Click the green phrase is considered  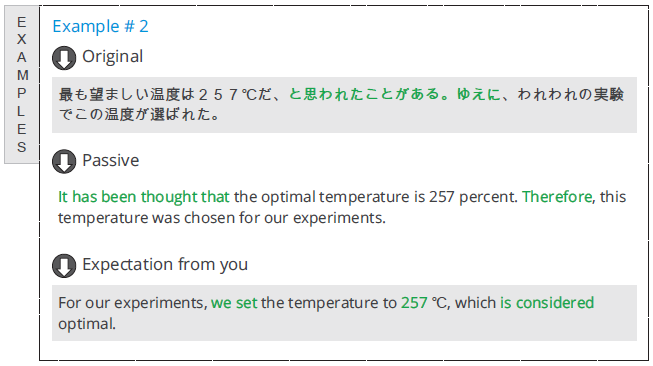(547, 303)
